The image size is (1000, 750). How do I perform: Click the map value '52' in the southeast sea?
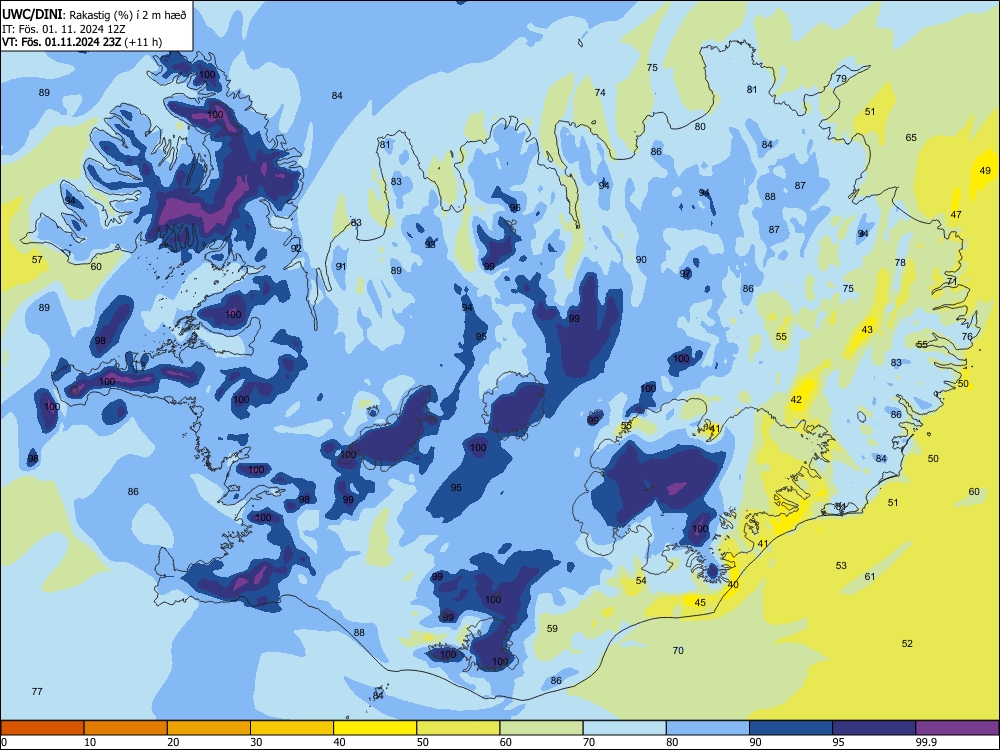point(908,643)
